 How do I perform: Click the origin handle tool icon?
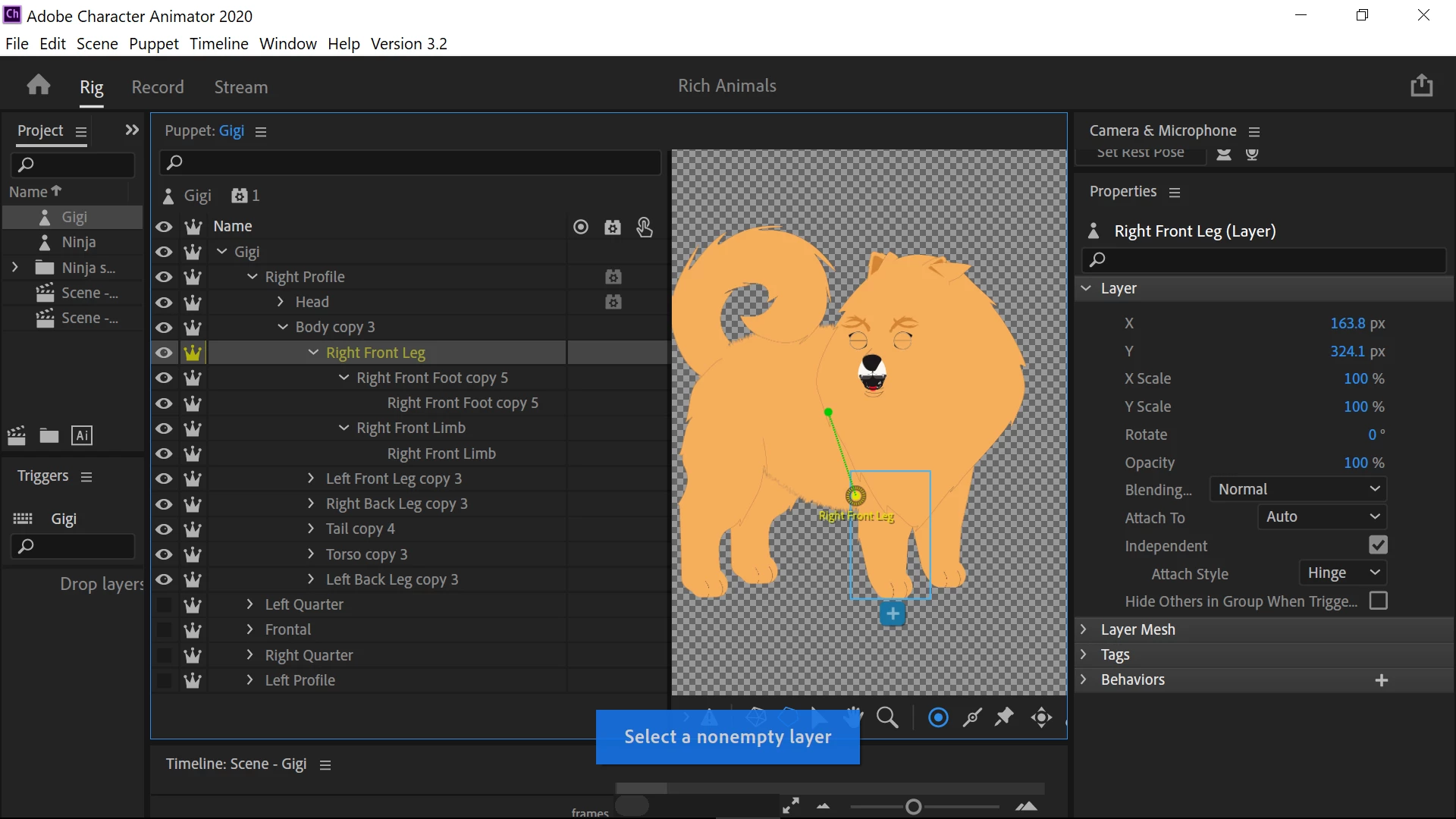(x=938, y=717)
